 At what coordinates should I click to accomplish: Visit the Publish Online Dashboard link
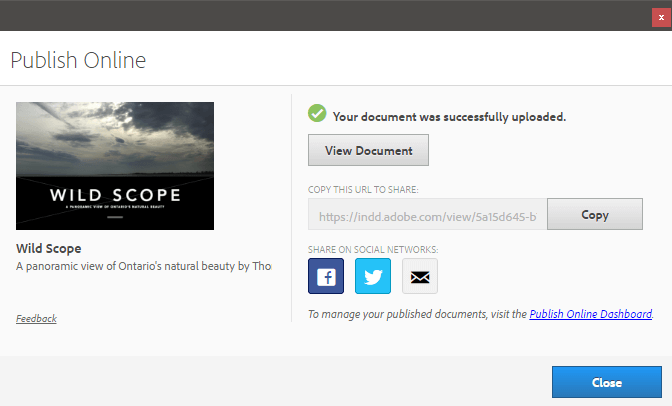[590, 314]
